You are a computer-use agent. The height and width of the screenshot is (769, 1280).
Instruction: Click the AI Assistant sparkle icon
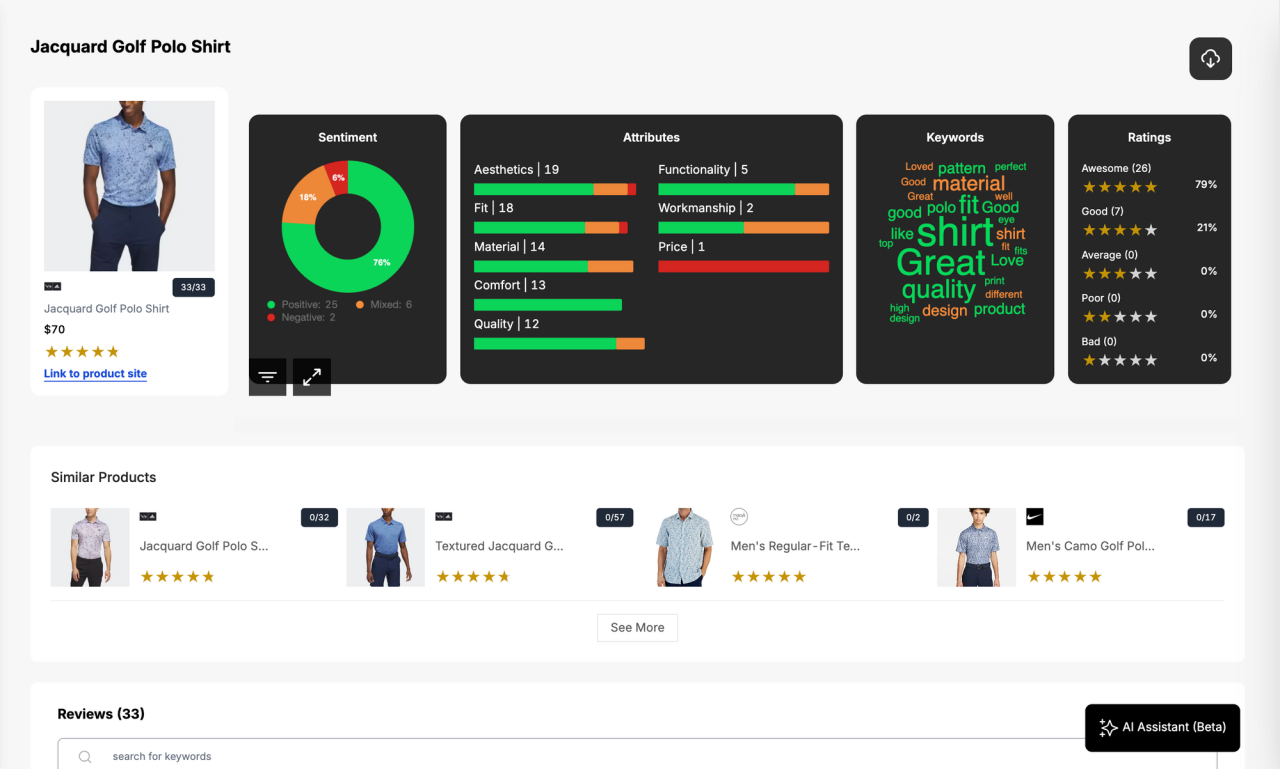tap(1107, 727)
